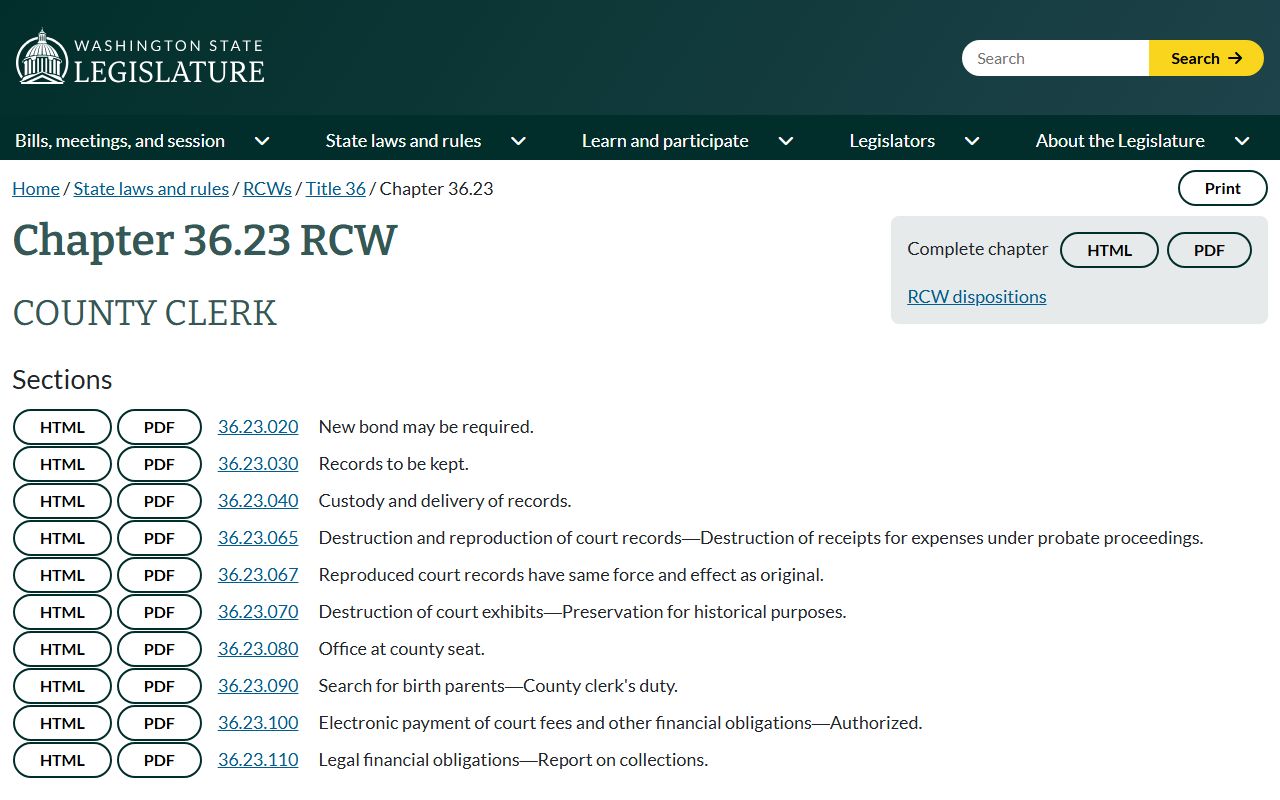
Task: Open the State laws and rules menu
Action: (x=403, y=141)
